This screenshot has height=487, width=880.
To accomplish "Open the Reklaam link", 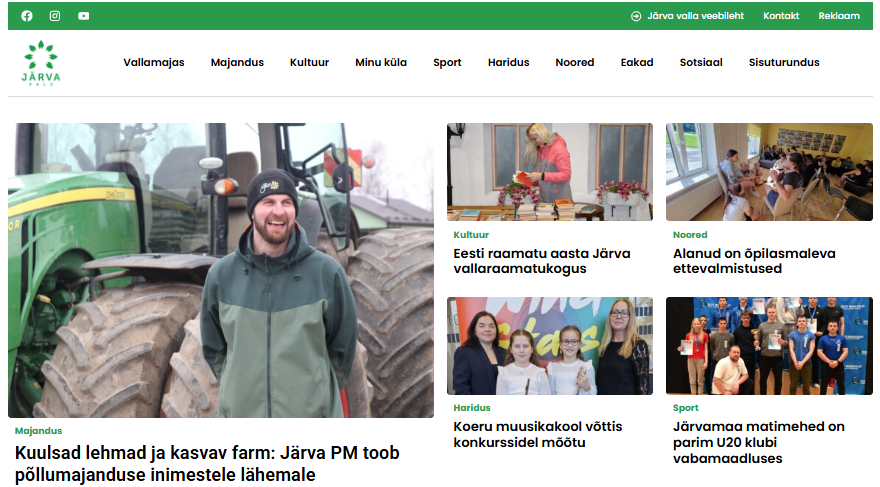I will 838,16.
